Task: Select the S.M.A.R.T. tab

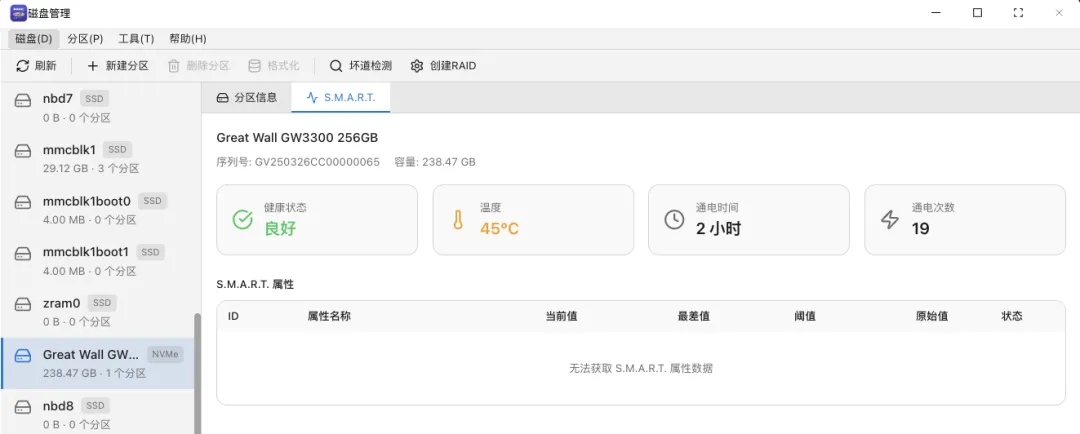Action: pyautogui.click(x=341, y=98)
